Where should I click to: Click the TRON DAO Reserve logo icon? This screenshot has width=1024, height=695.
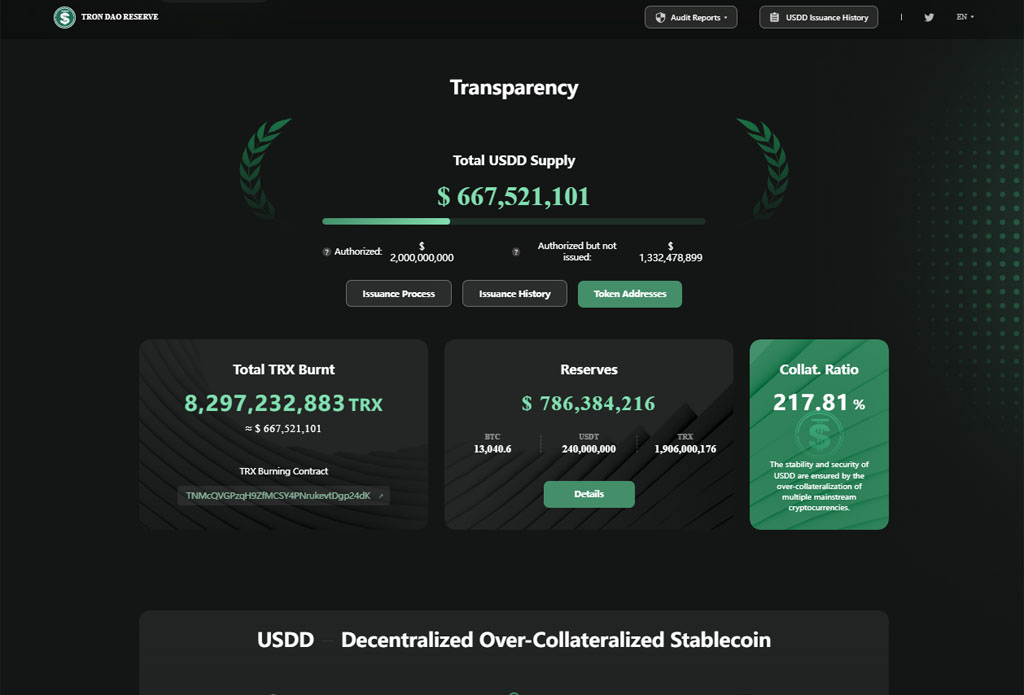pos(65,17)
